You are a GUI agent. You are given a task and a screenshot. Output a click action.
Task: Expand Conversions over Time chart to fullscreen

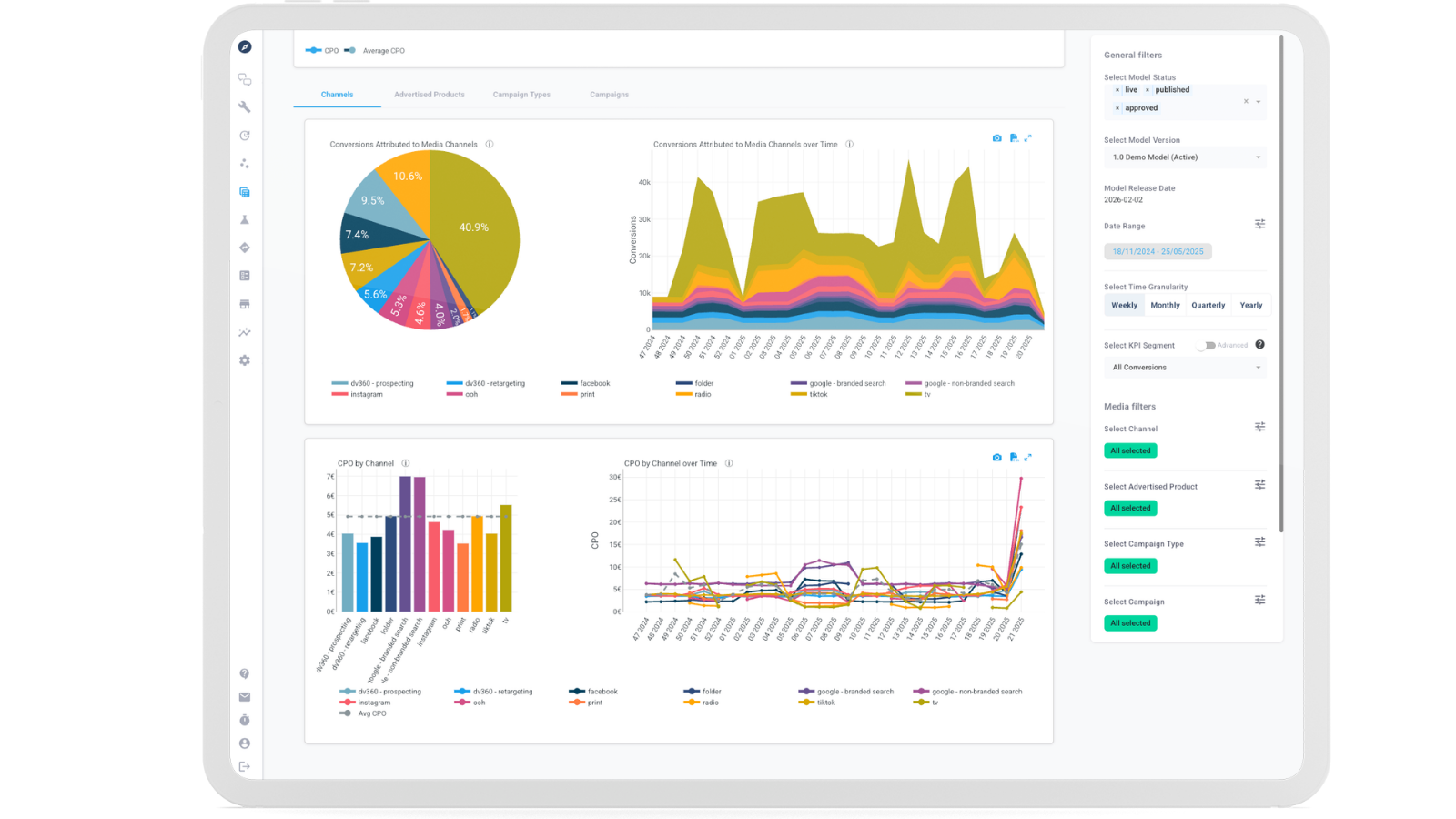1028,138
